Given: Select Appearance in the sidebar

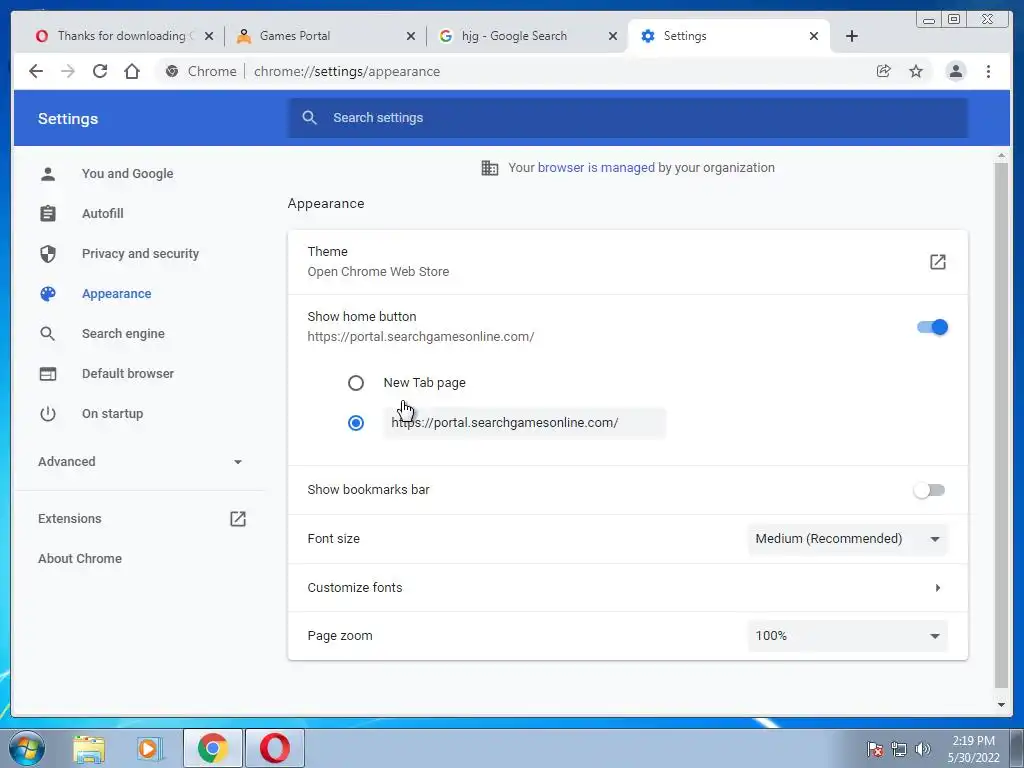Looking at the screenshot, I should click(116, 294).
